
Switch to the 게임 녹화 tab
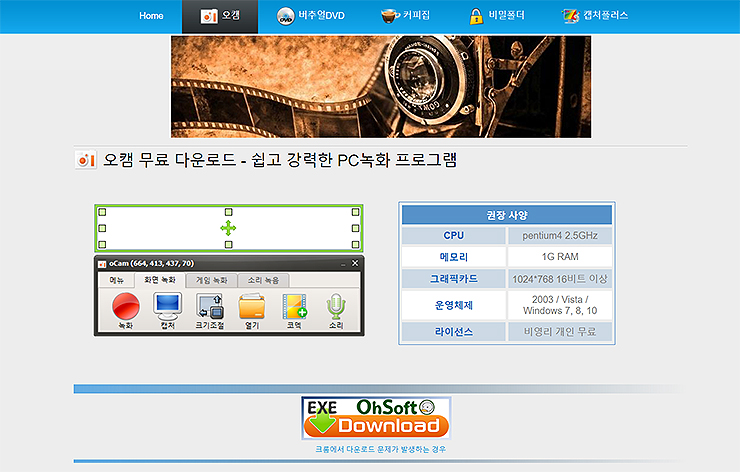[x=211, y=280]
